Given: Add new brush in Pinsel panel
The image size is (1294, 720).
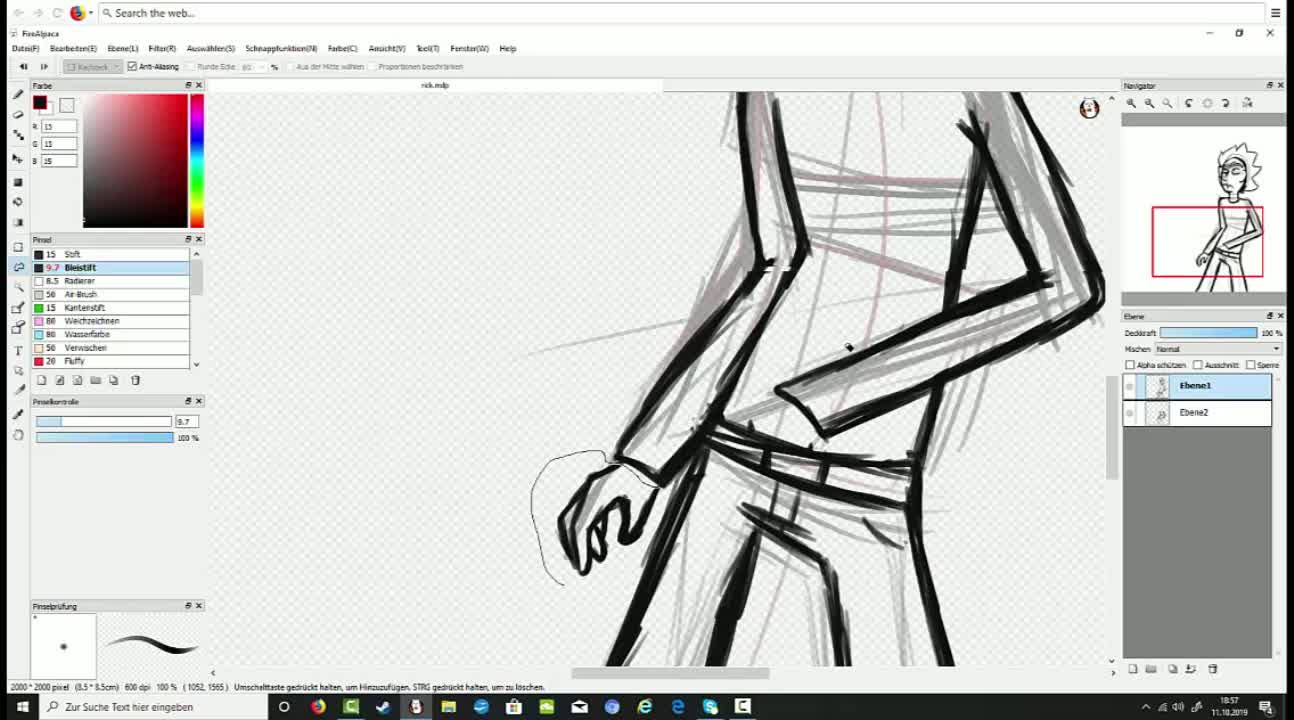Looking at the screenshot, I should [41, 380].
